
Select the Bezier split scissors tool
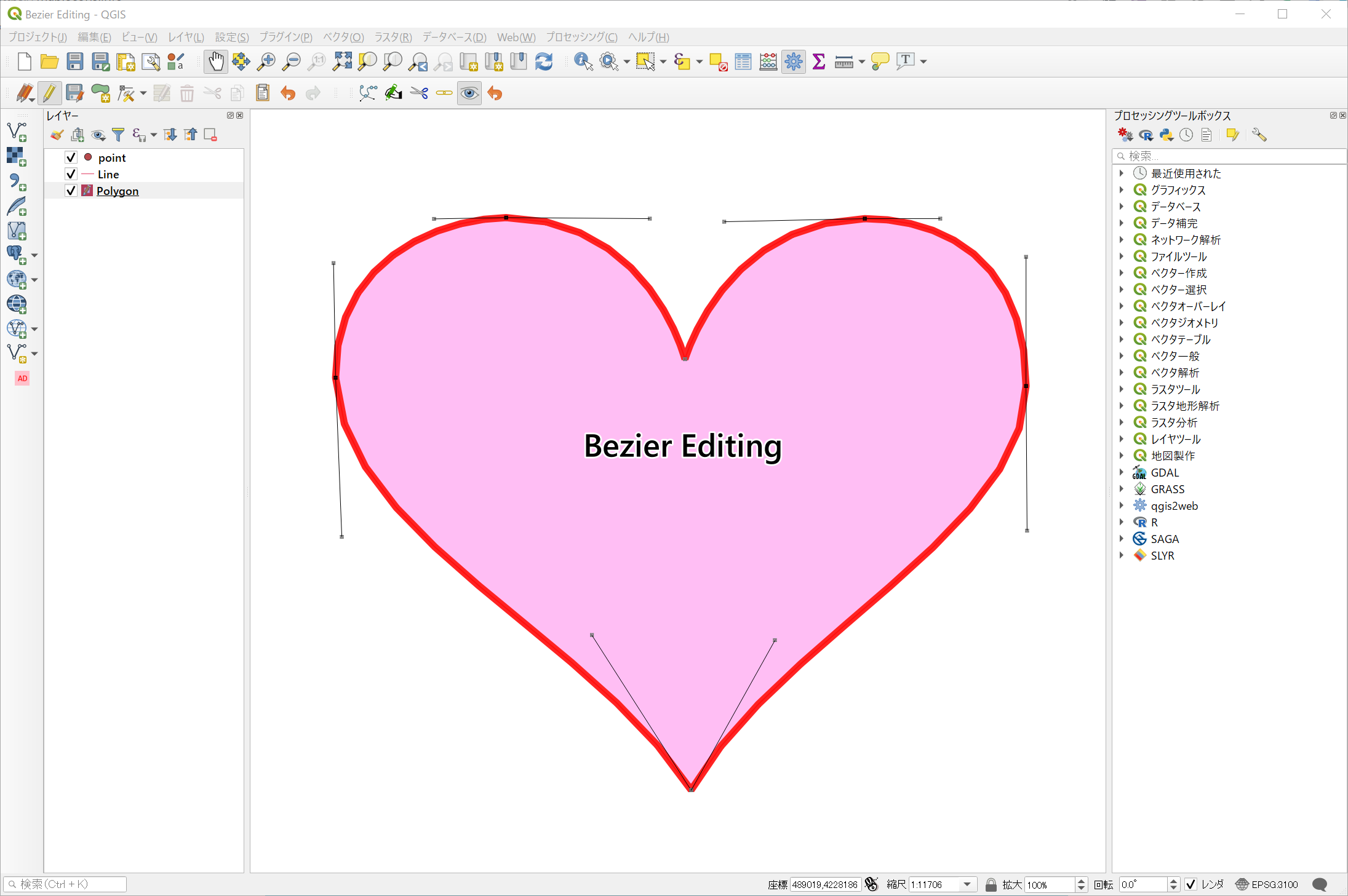click(x=419, y=93)
